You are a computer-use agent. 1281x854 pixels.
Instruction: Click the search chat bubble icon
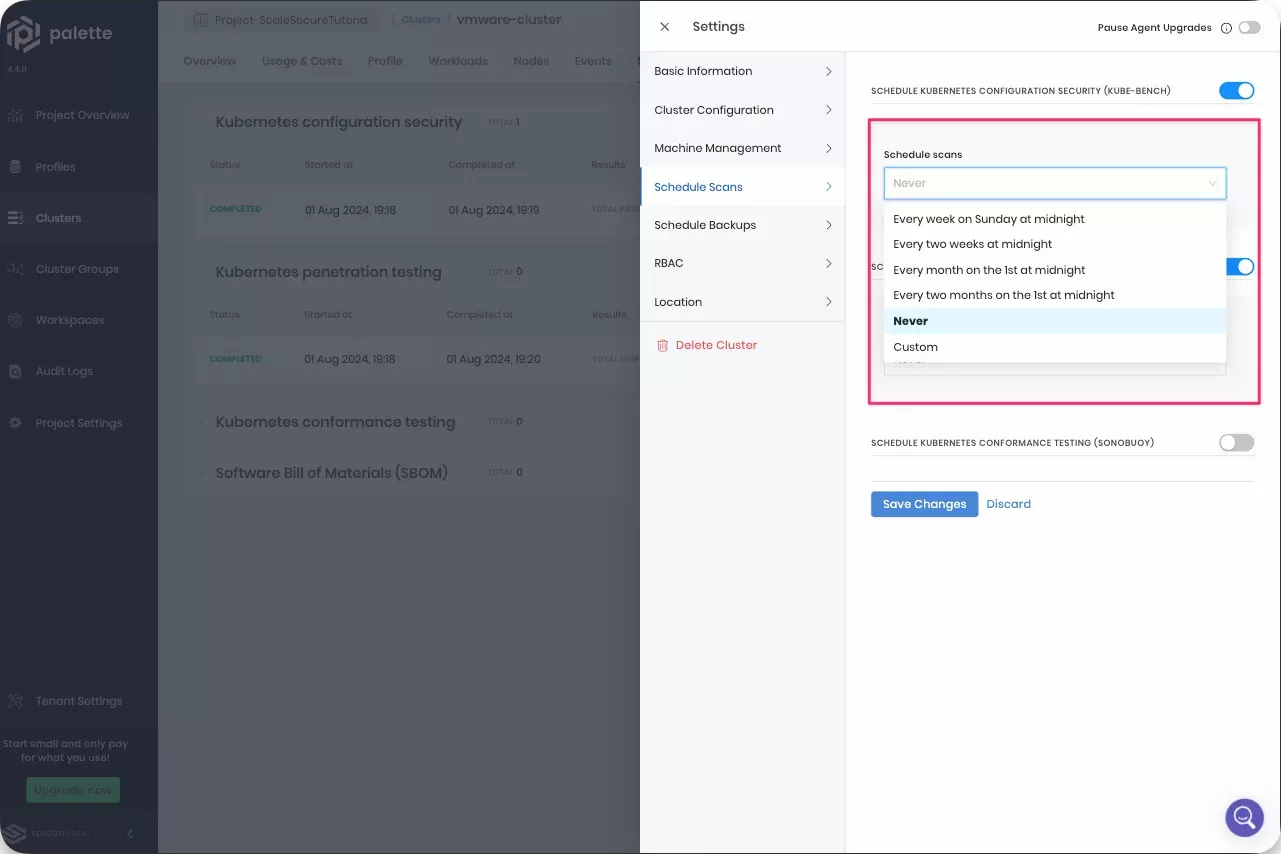[x=1244, y=817]
